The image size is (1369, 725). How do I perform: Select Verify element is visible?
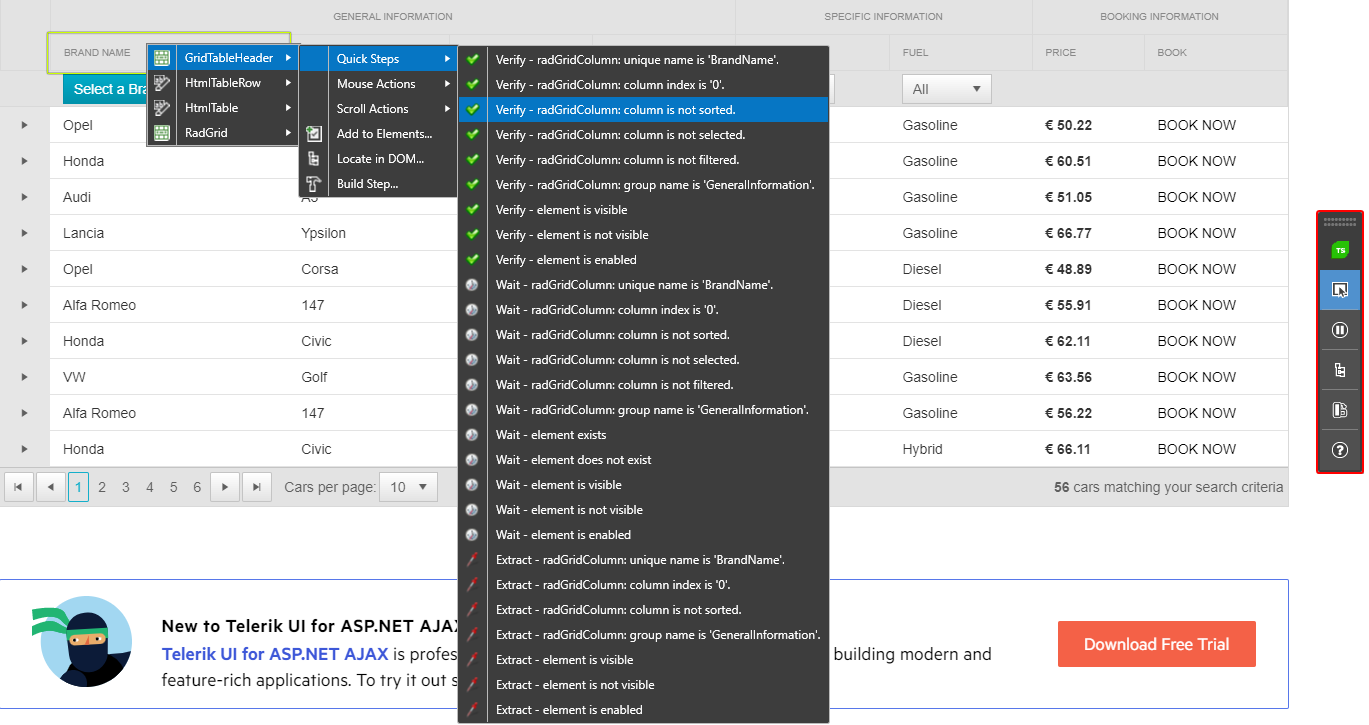pyautogui.click(x=643, y=210)
